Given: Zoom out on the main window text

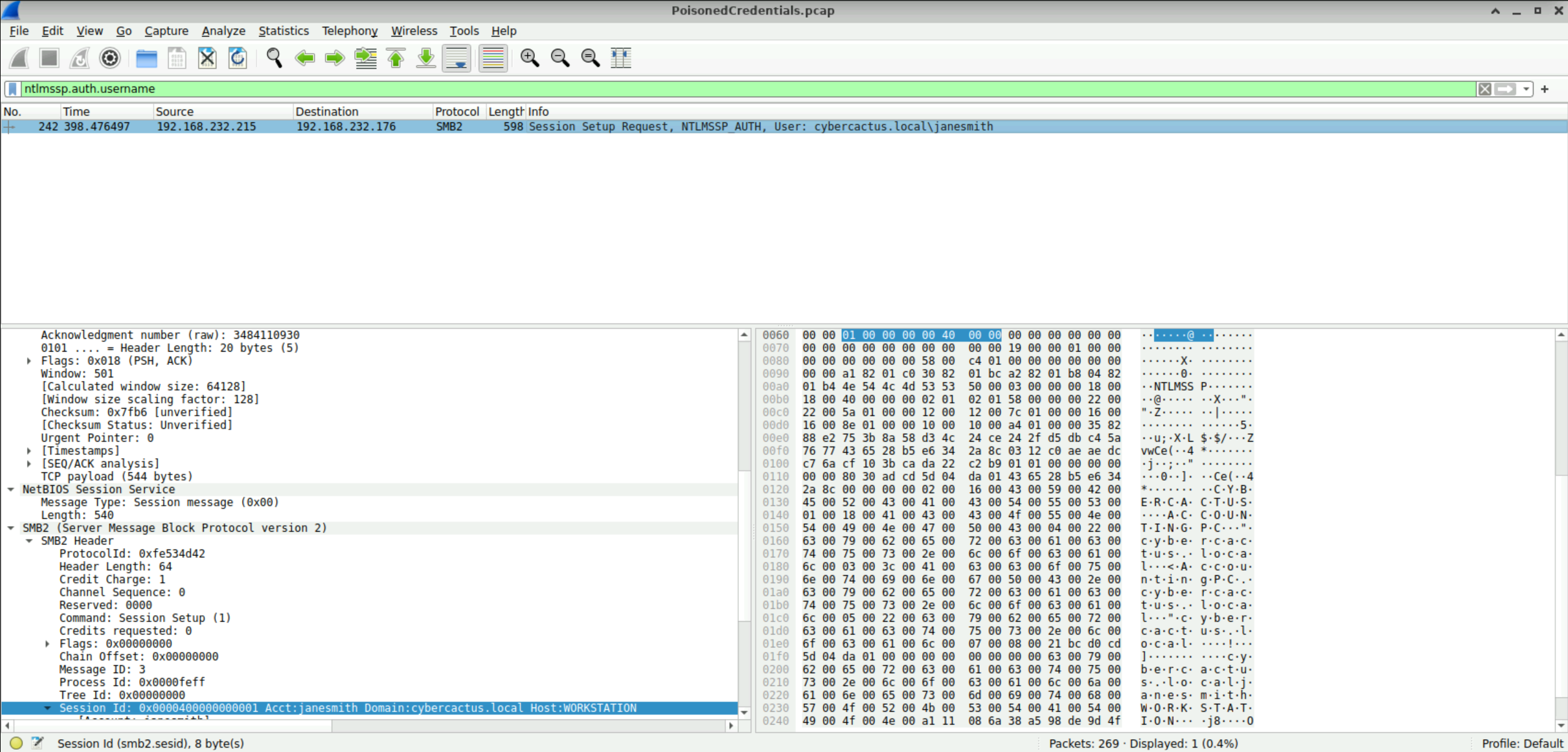Looking at the screenshot, I should click(x=560, y=58).
